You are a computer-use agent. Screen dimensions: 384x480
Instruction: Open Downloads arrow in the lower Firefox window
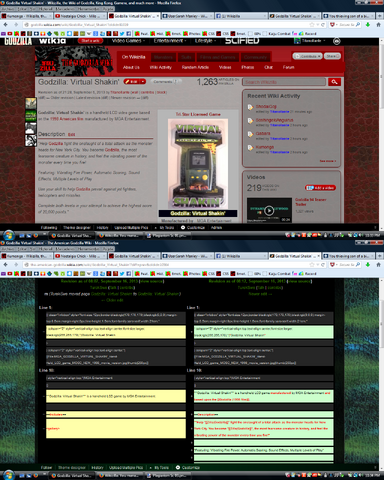click(368, 265)
